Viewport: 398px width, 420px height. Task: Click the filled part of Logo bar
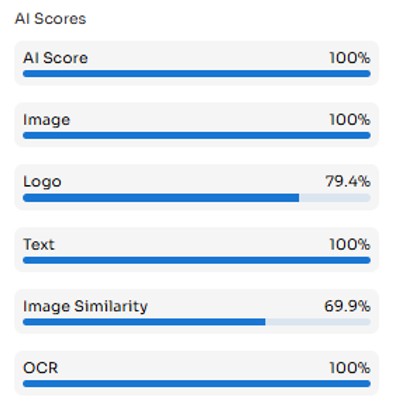click(x=161, y=198)
